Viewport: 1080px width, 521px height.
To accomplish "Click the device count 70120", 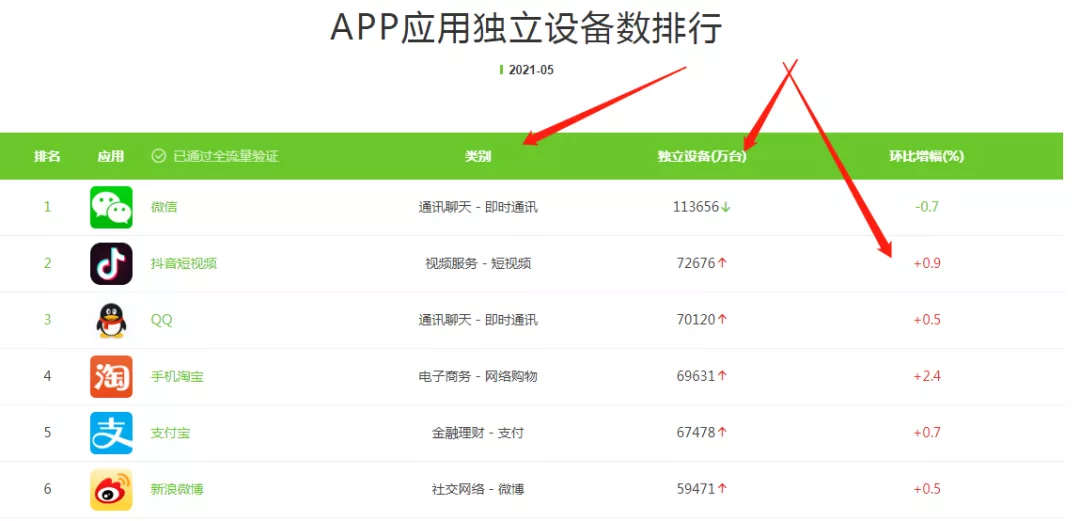I will click(696, 320).
